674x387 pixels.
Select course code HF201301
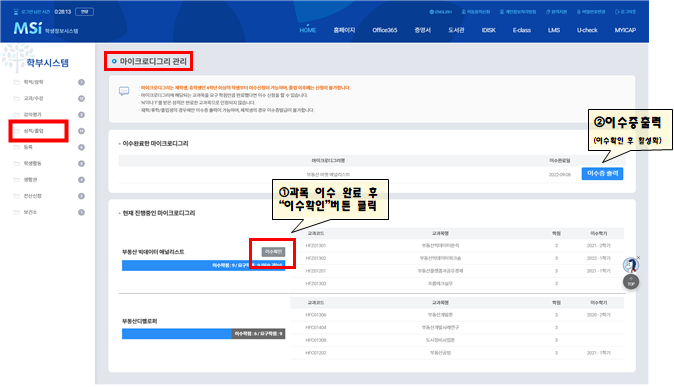click(316, 246)
